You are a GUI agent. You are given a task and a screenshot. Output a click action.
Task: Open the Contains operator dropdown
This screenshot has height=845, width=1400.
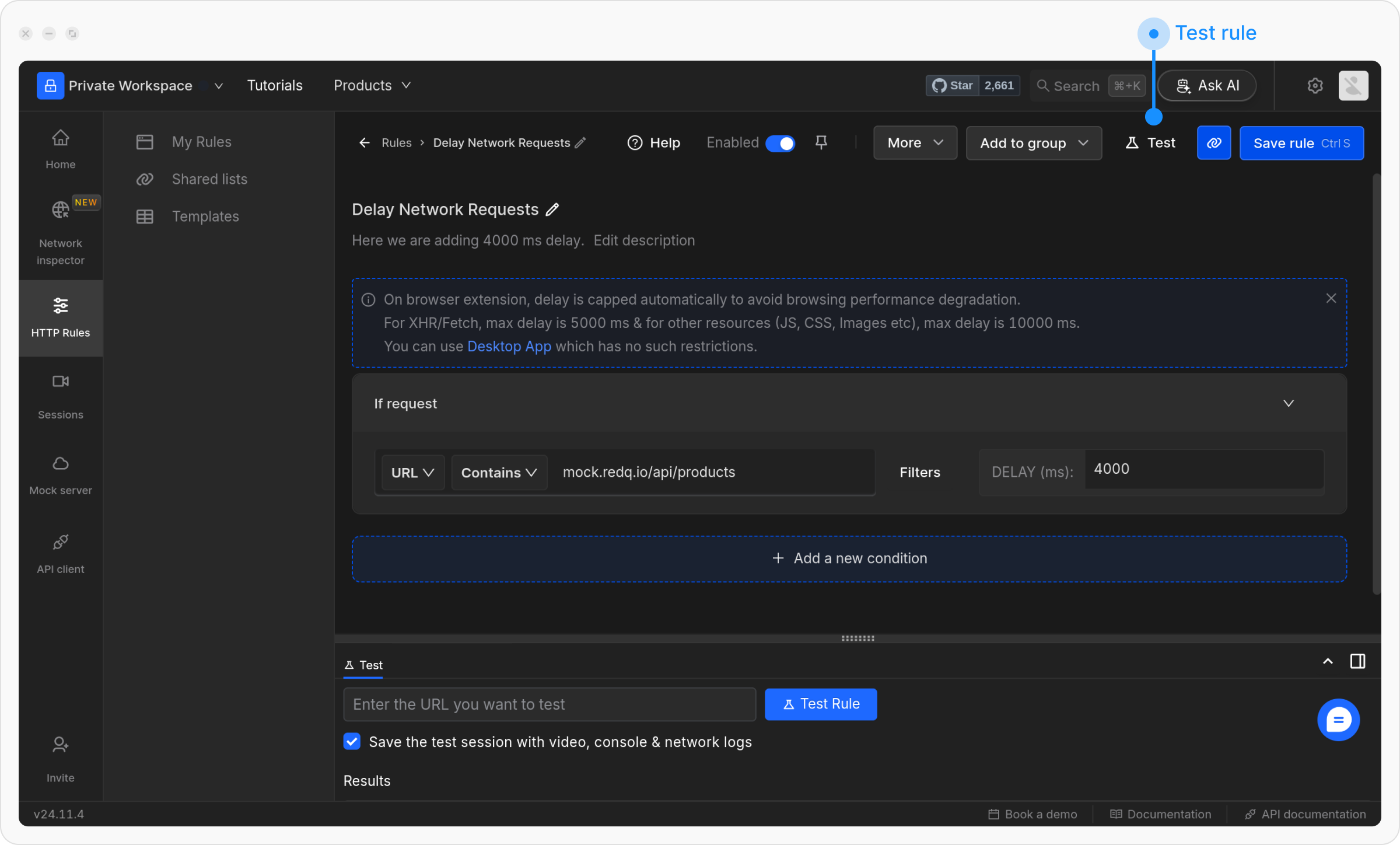[x=499, y=472]
